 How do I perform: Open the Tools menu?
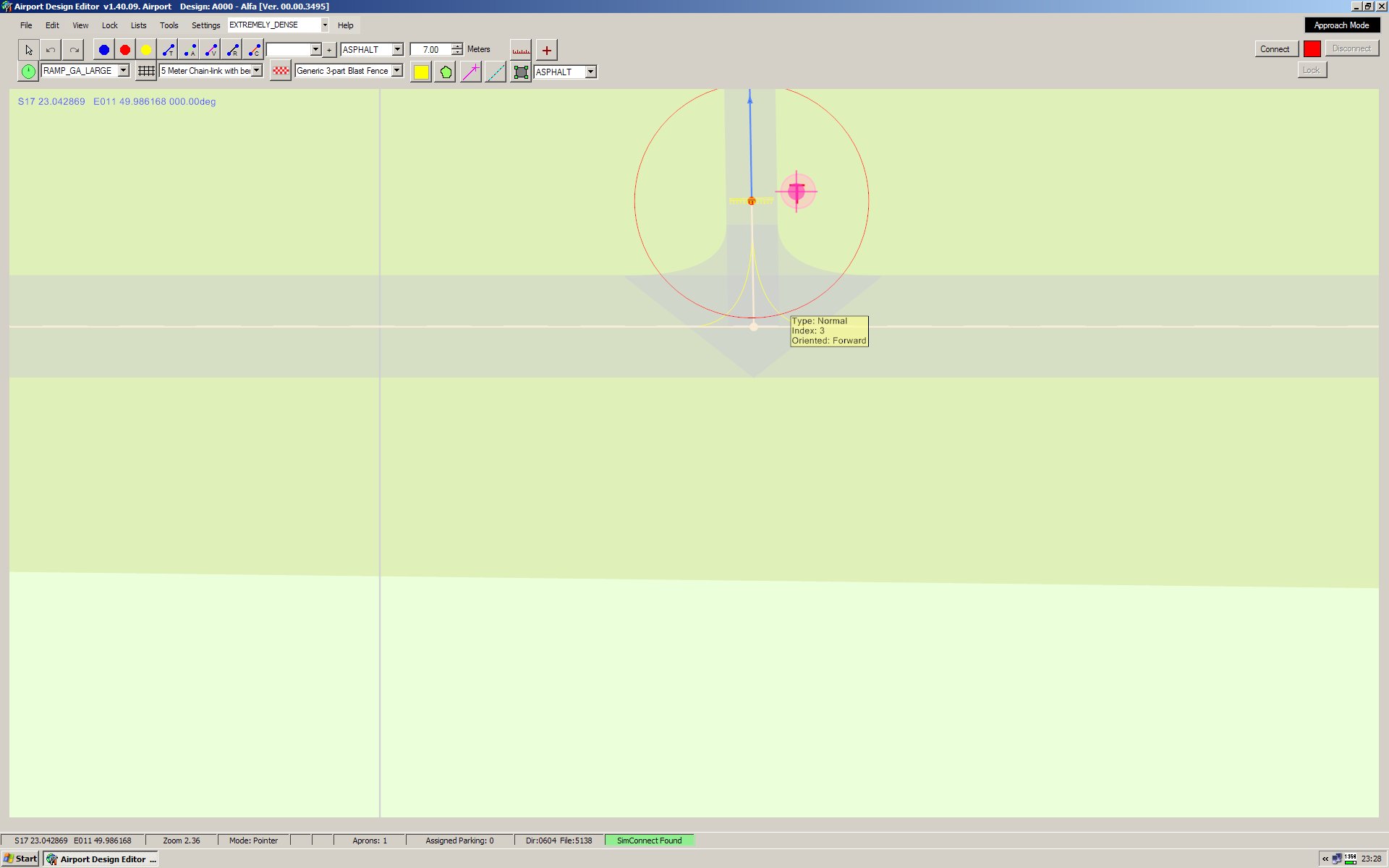tap(169, 25)
